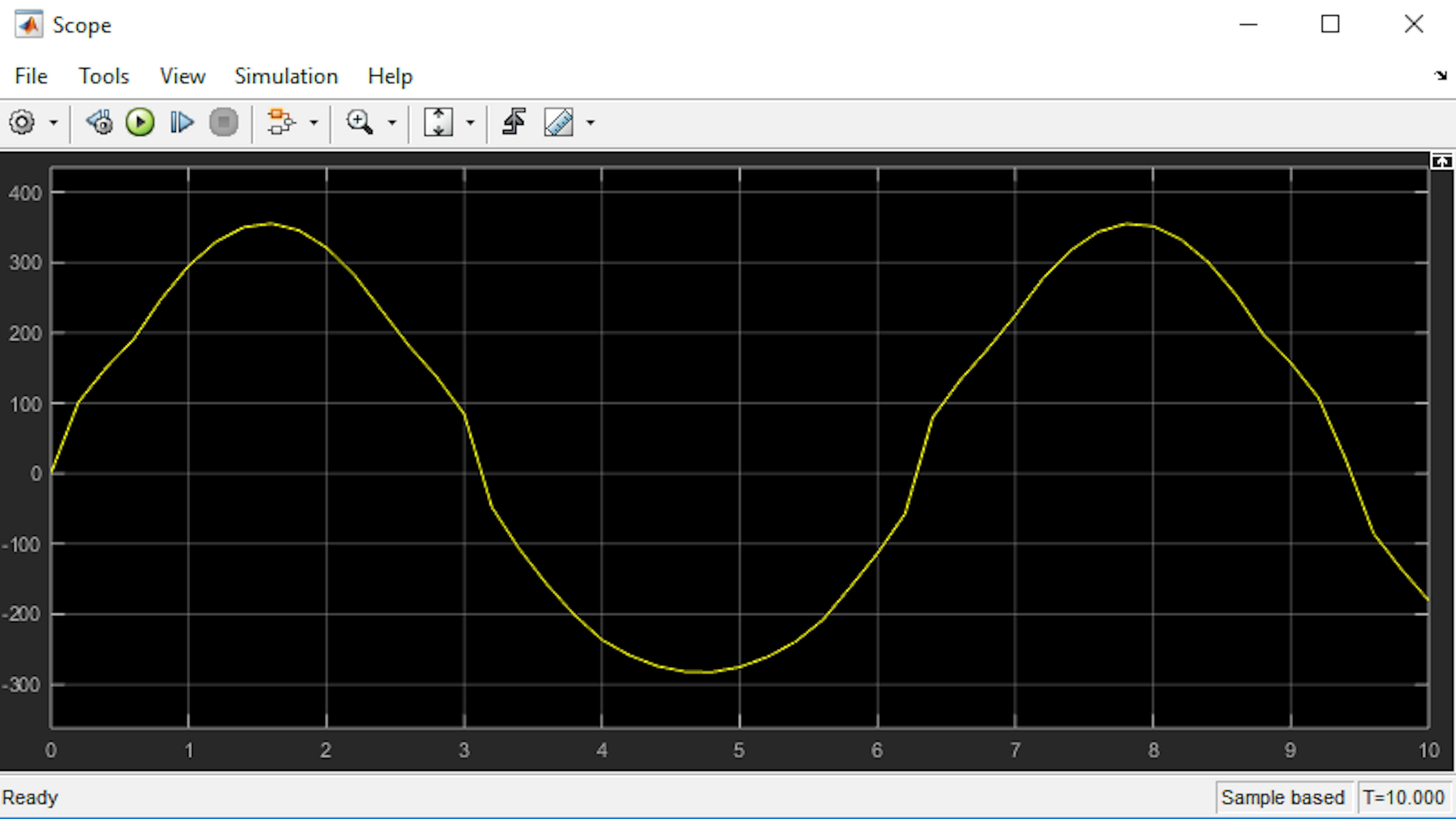Open the View menu
The width and height of the screenshot is (1456, 819).
click(x=182, y=76)
